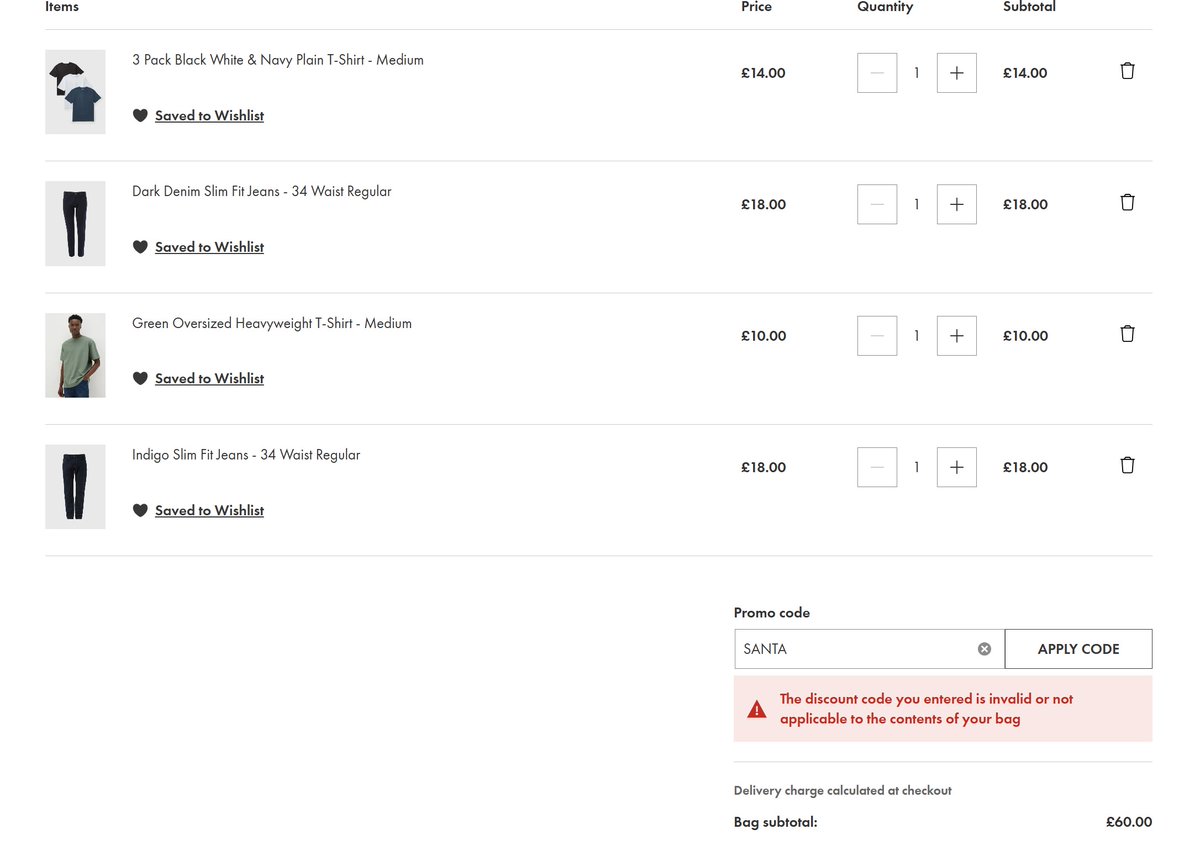Open the 3 Pack T-Shirt product thumbnail
This screenshot has height=845, width=1200.
coord(75,92)
